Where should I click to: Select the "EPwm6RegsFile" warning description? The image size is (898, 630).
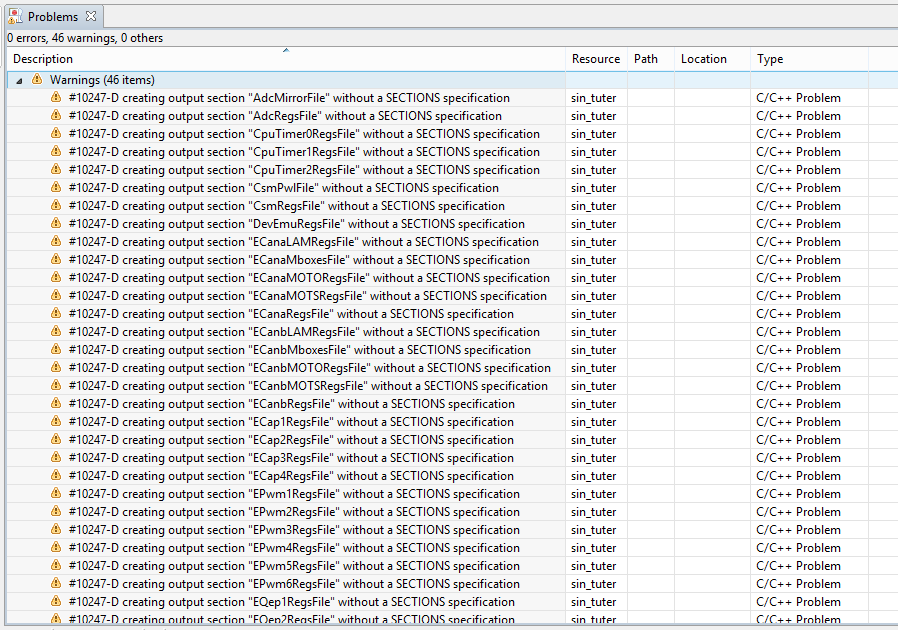[294, 584]
